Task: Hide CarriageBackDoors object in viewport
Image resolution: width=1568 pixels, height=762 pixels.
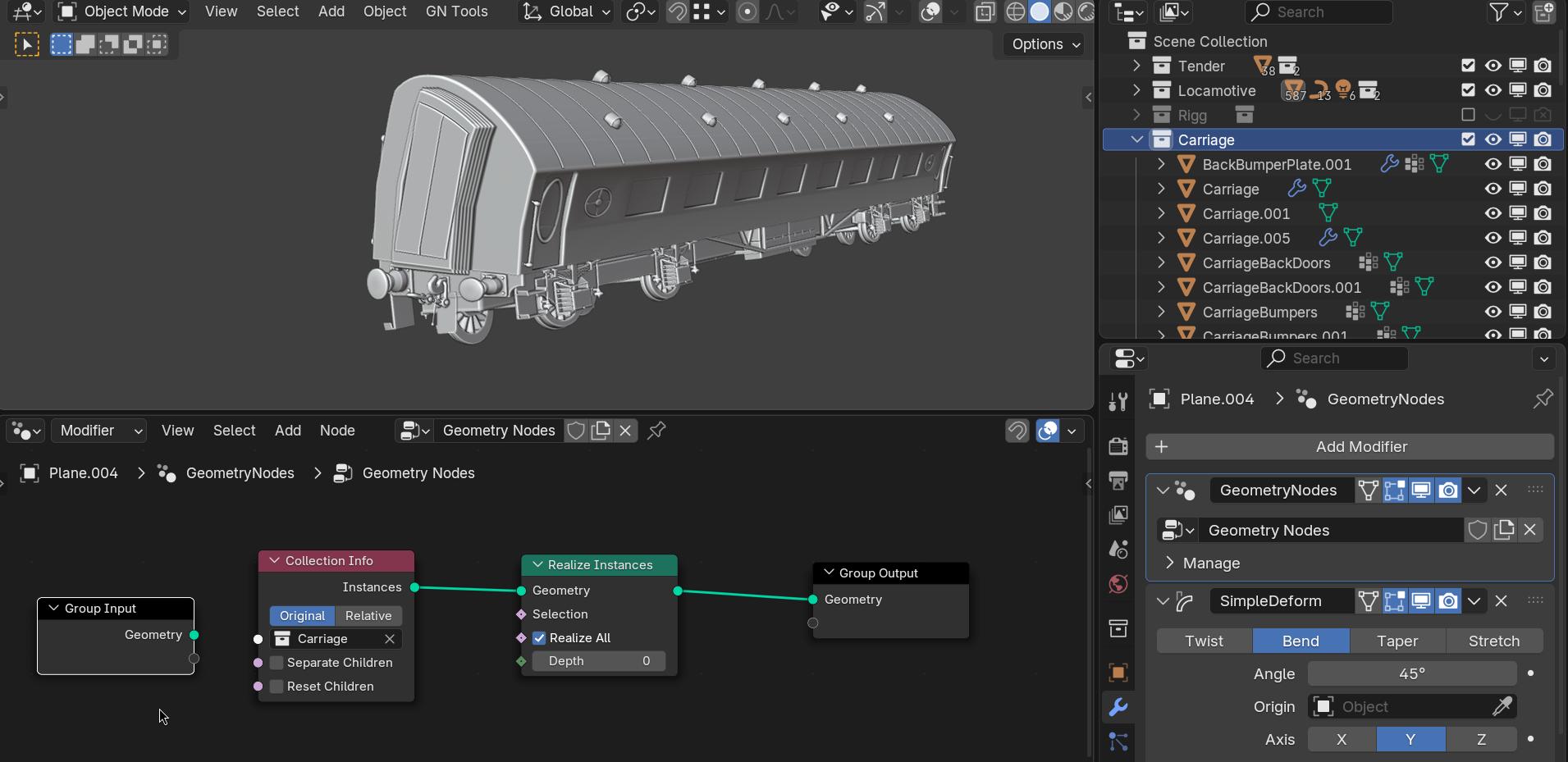Action: [1493, 262]
